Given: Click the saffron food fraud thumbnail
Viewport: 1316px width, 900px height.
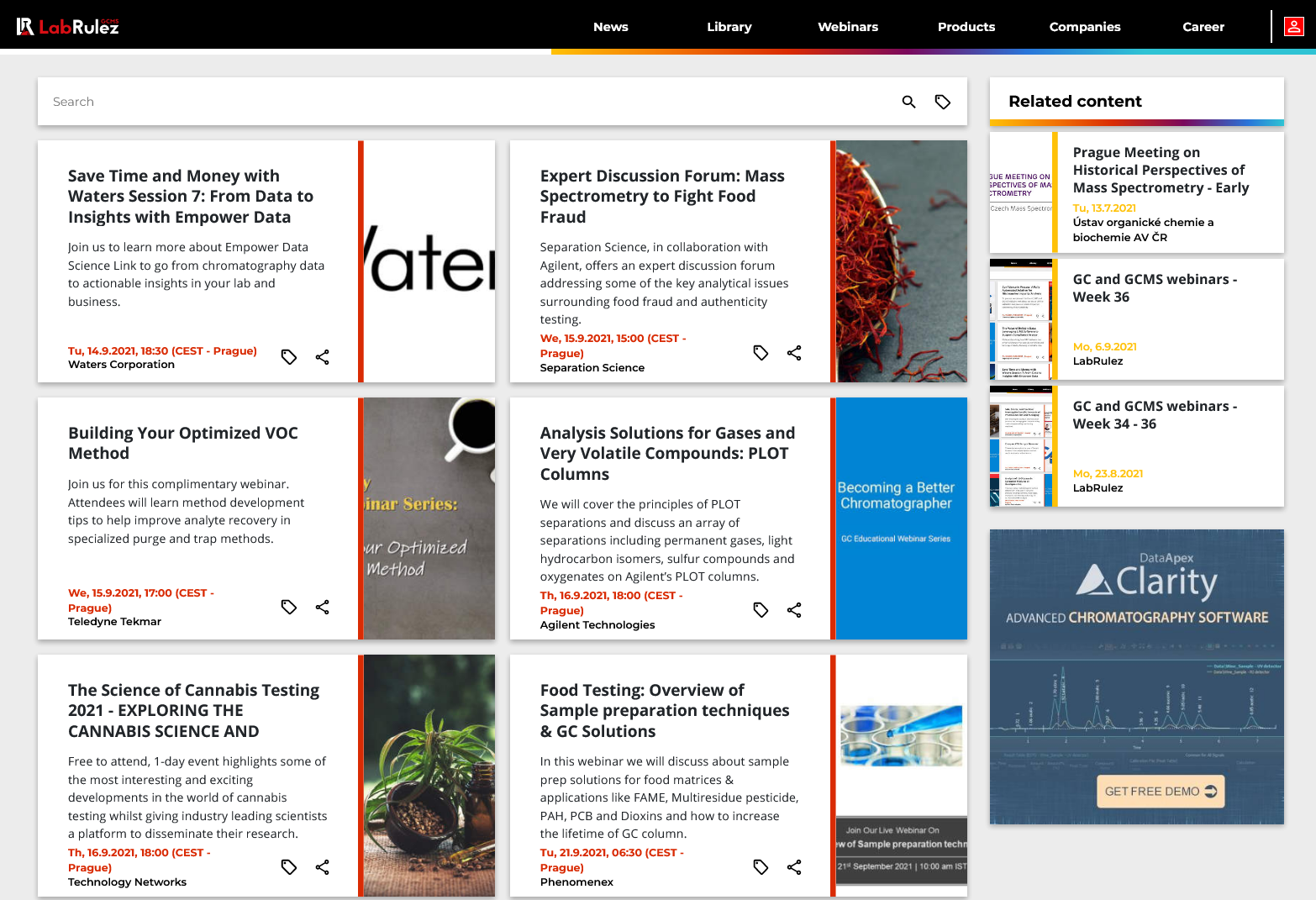Looking at the screenshot, I should (x=902, y=261).
